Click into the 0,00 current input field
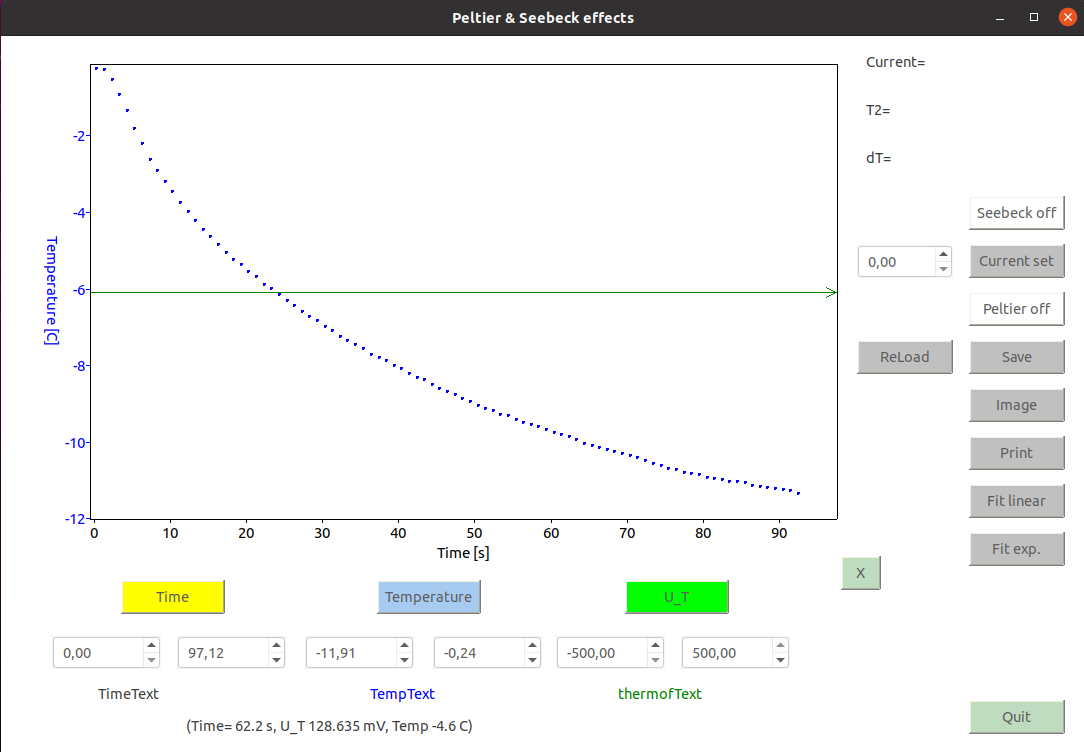The image size is (1084, 752). (x=897, y=262)
